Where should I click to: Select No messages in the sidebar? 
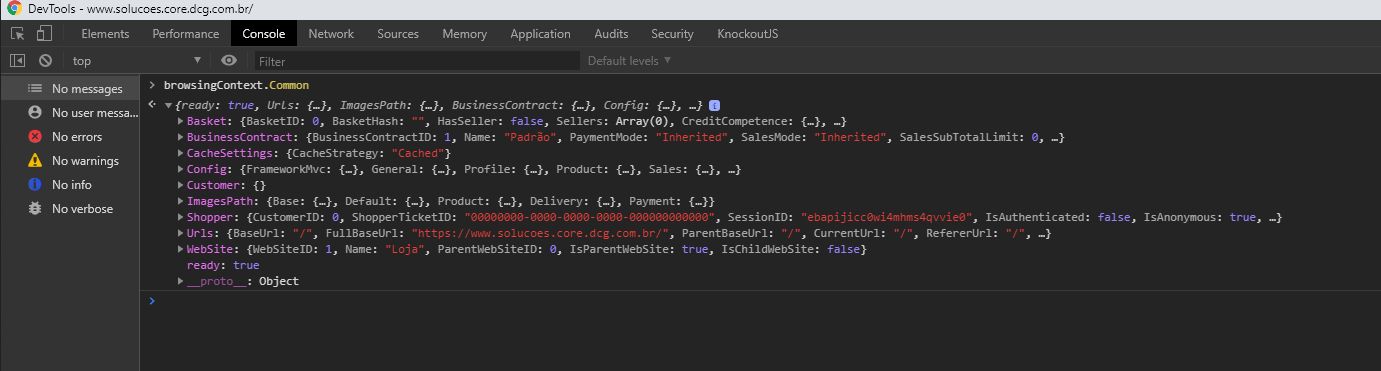coord(69,89)
